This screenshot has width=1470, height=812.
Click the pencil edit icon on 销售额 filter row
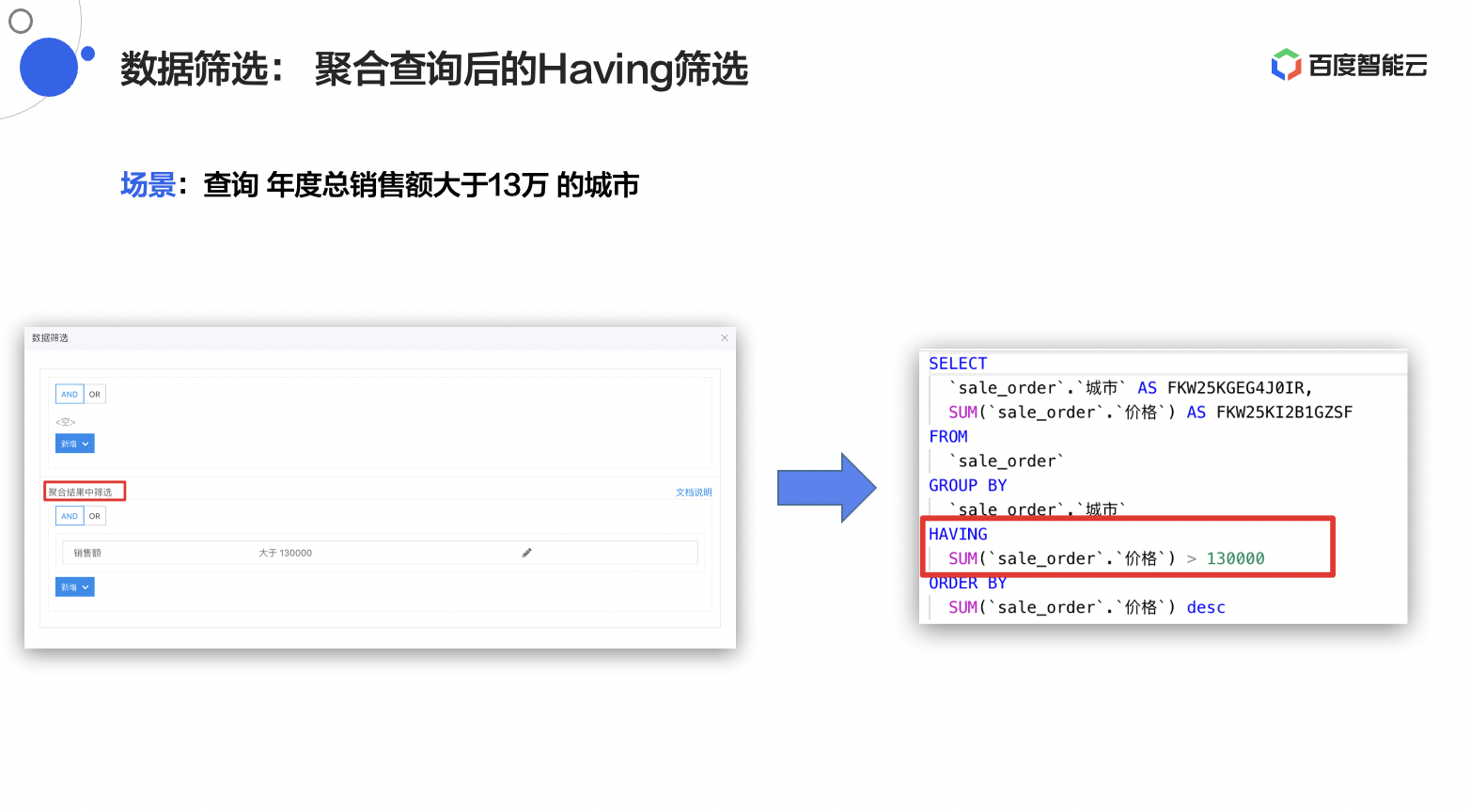pos(526,552)
